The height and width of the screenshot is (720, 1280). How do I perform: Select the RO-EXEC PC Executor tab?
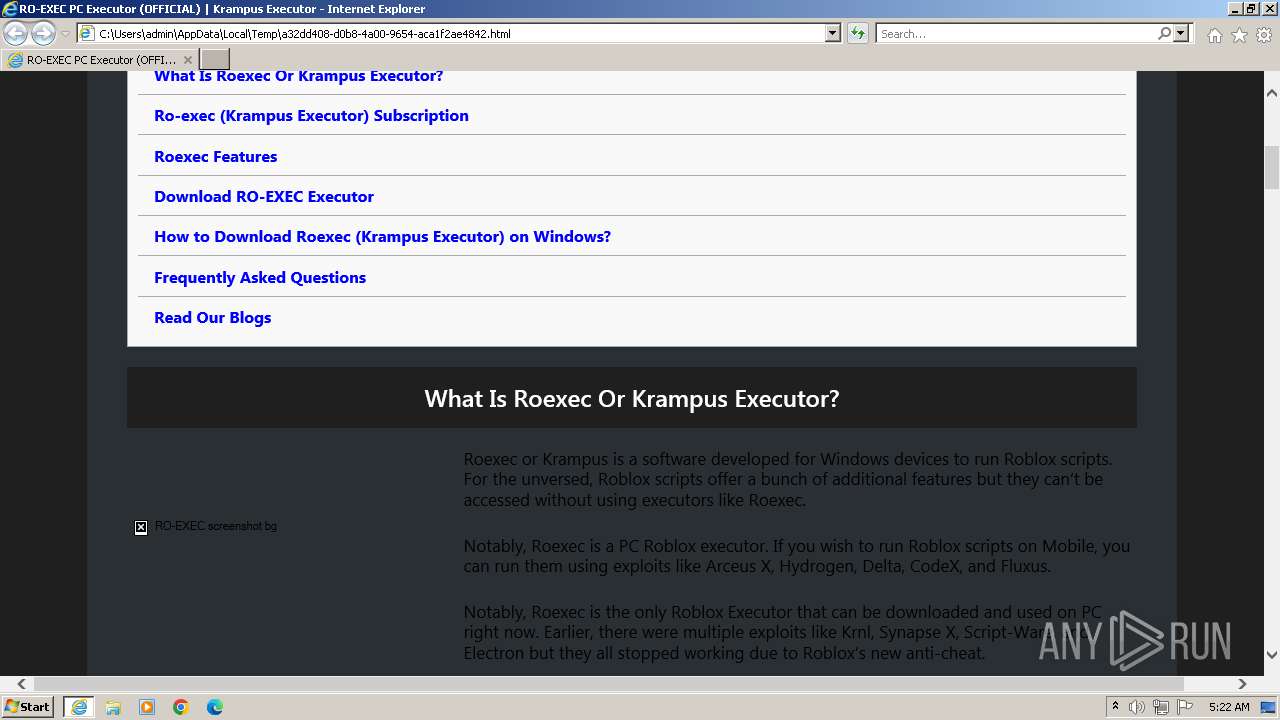(x=100, y=60)
